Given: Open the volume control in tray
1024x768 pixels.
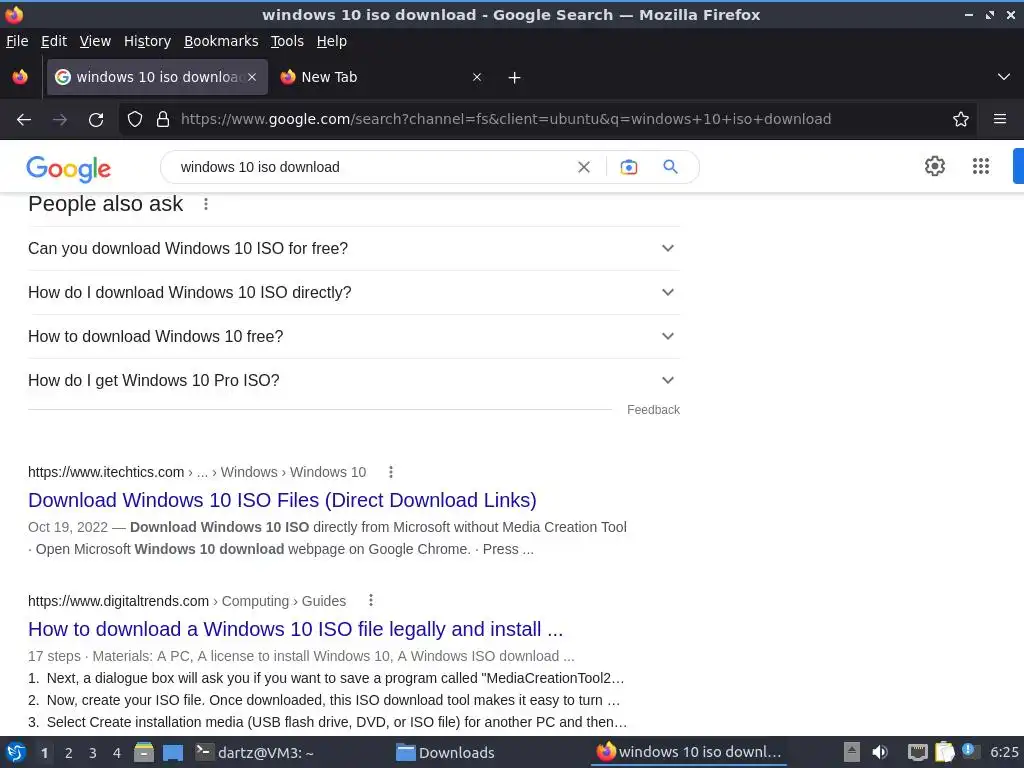Looking at the screenshot, I should (880, 752).
